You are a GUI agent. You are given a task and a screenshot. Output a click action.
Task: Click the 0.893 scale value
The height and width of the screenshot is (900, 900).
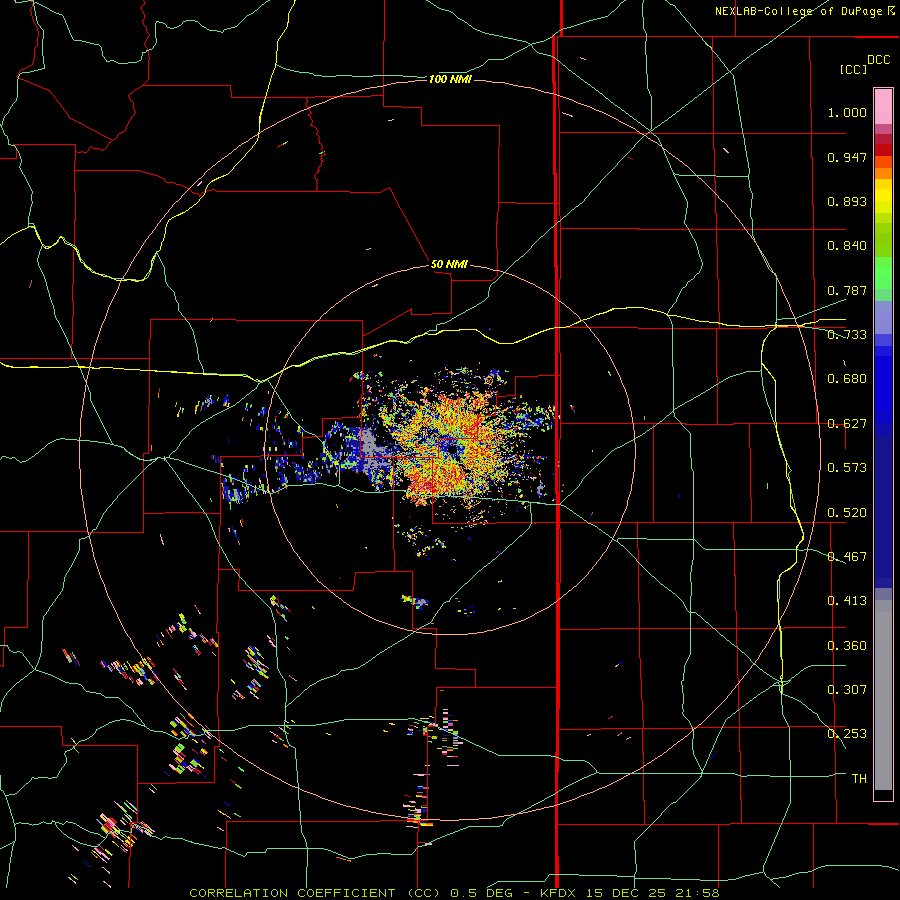(847, 201)
